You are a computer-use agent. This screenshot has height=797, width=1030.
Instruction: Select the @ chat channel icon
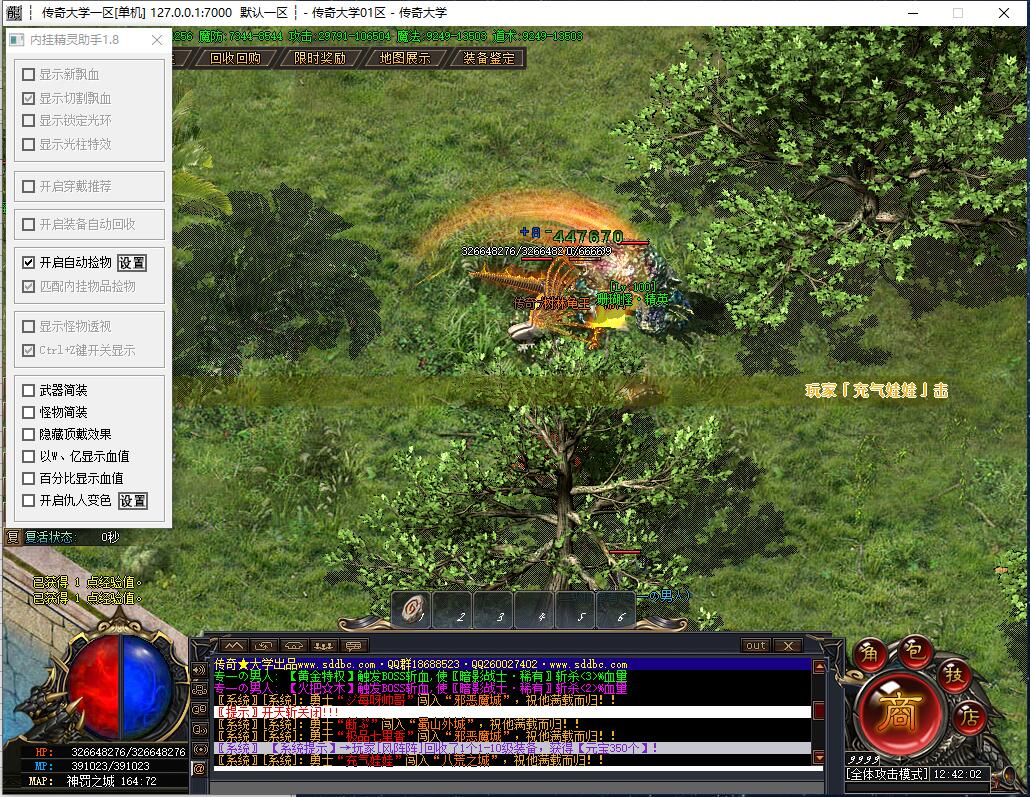(x=199, y=767)
